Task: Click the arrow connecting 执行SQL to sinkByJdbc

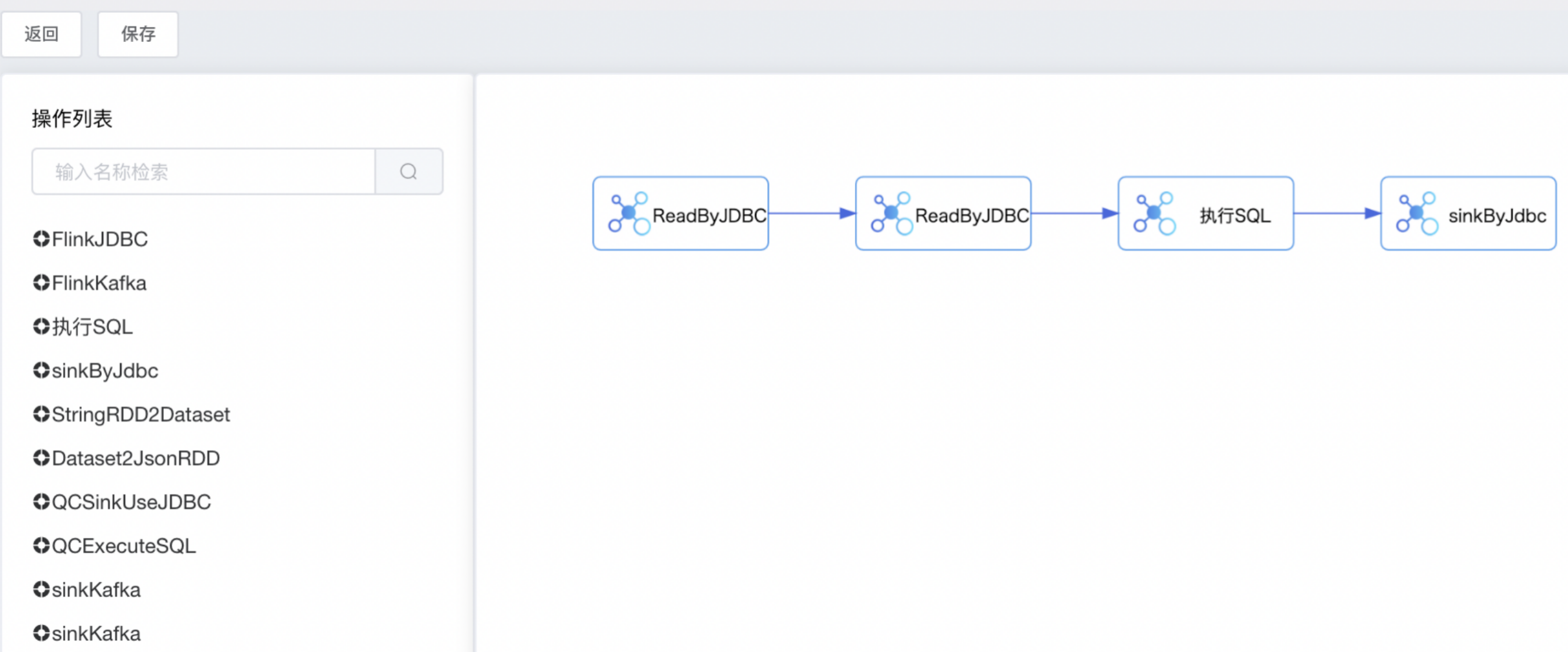Action: point(1337,214)
